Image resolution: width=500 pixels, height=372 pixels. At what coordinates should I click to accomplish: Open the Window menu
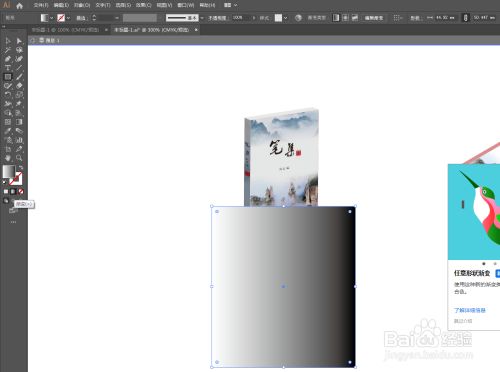[186, 5]
